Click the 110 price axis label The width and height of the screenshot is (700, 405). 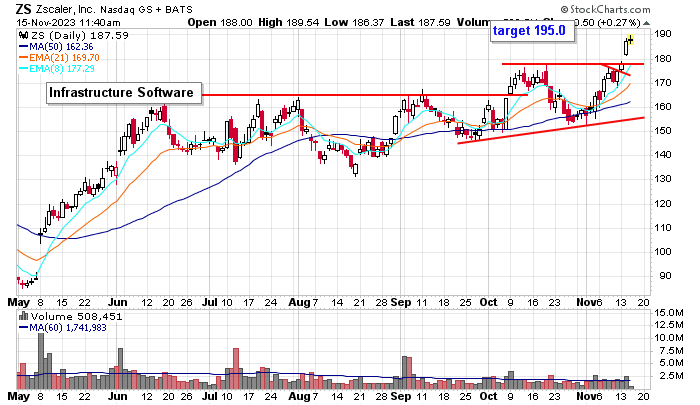[x=663, y=228]
